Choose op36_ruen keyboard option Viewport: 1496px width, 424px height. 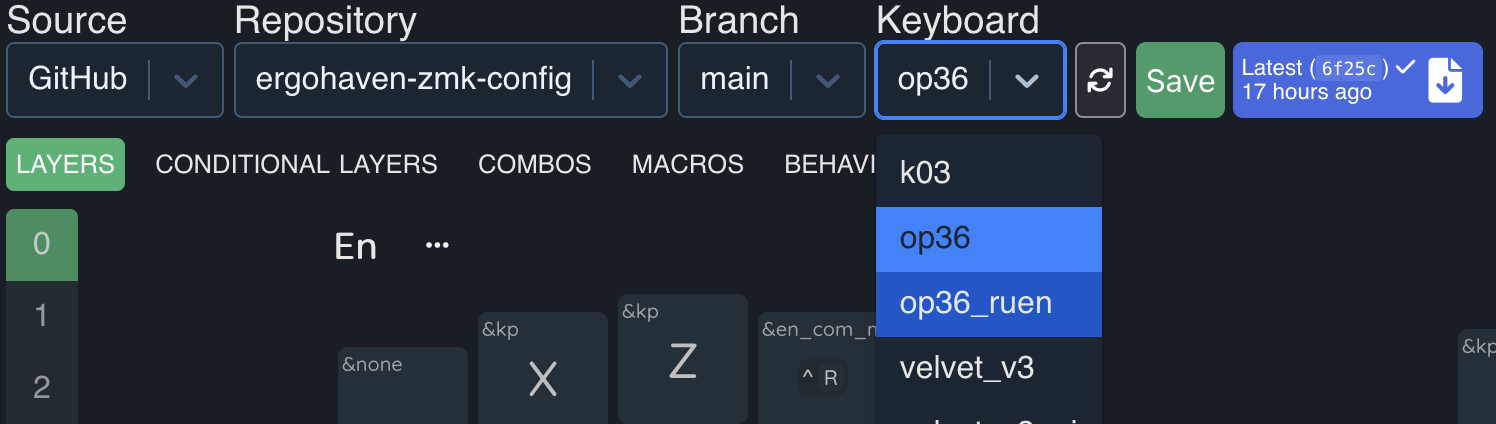pos(975,303)
